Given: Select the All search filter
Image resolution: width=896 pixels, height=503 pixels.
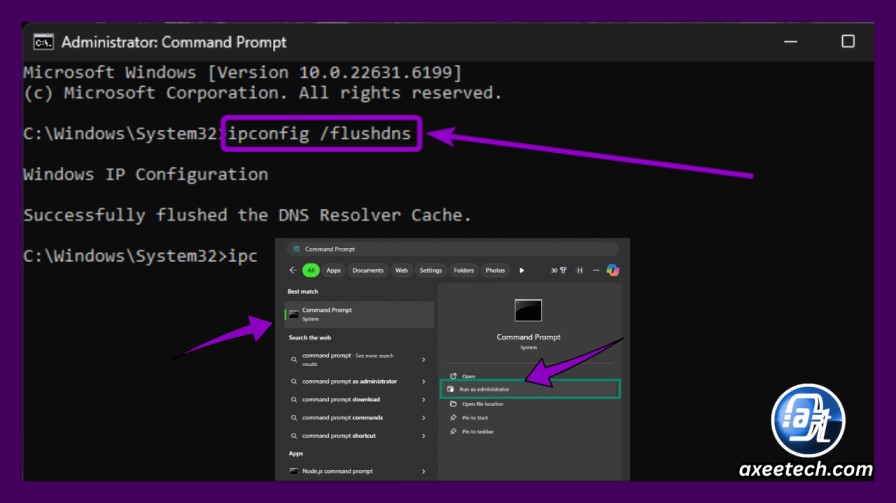Looking at the screenshot, I should coord(311,270).
